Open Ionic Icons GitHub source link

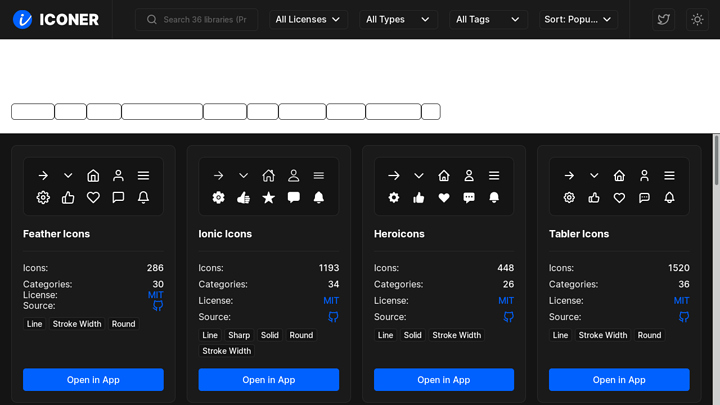click(333, 317)
